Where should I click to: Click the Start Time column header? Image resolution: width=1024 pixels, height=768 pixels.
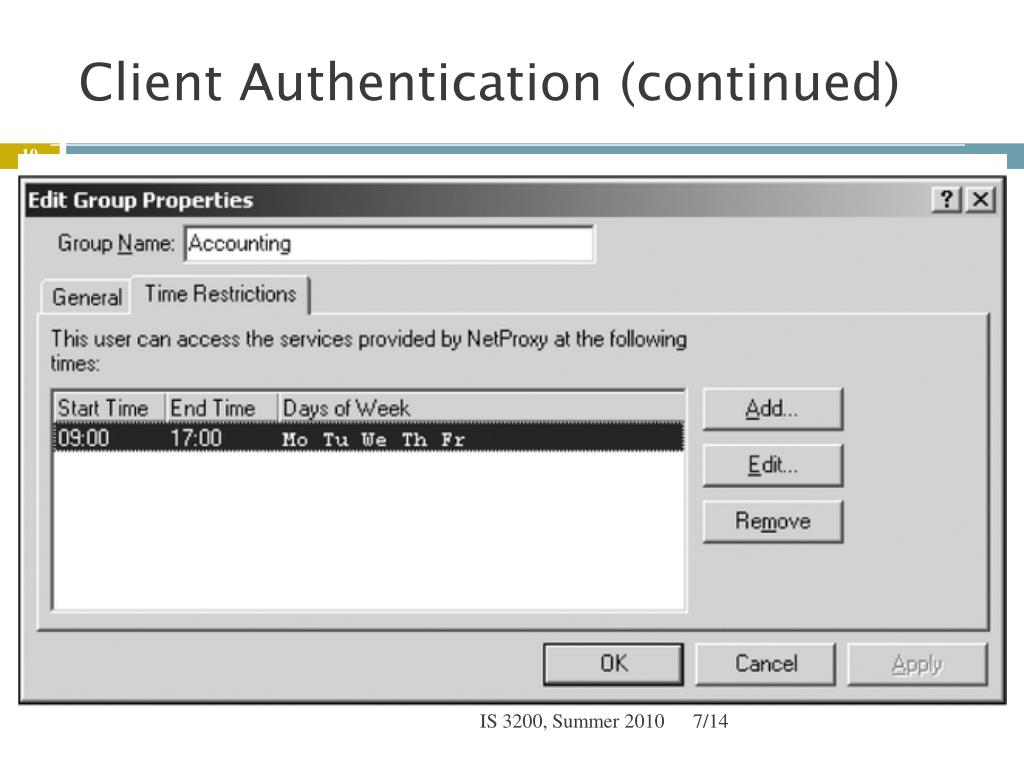pyautogui.click(x=109, y=408)
